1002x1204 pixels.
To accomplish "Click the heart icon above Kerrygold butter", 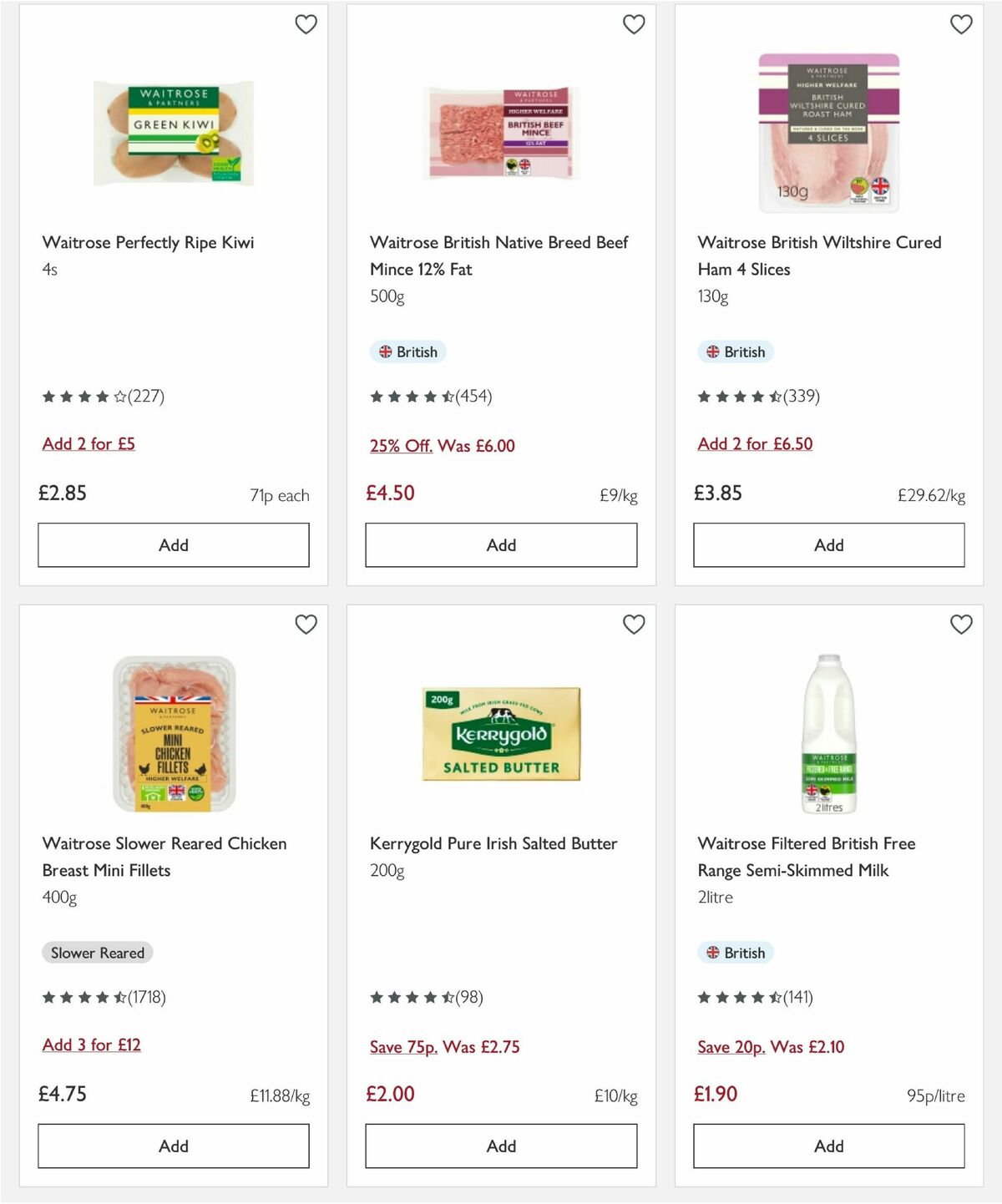I will pyautogui.click(x=634, y=624).
